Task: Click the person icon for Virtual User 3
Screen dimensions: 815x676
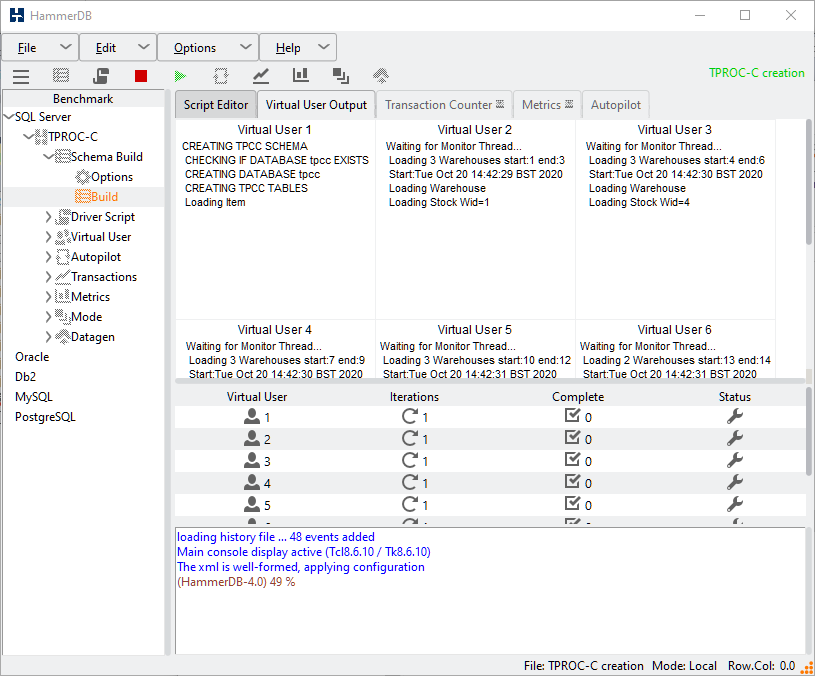Action: 252,460
